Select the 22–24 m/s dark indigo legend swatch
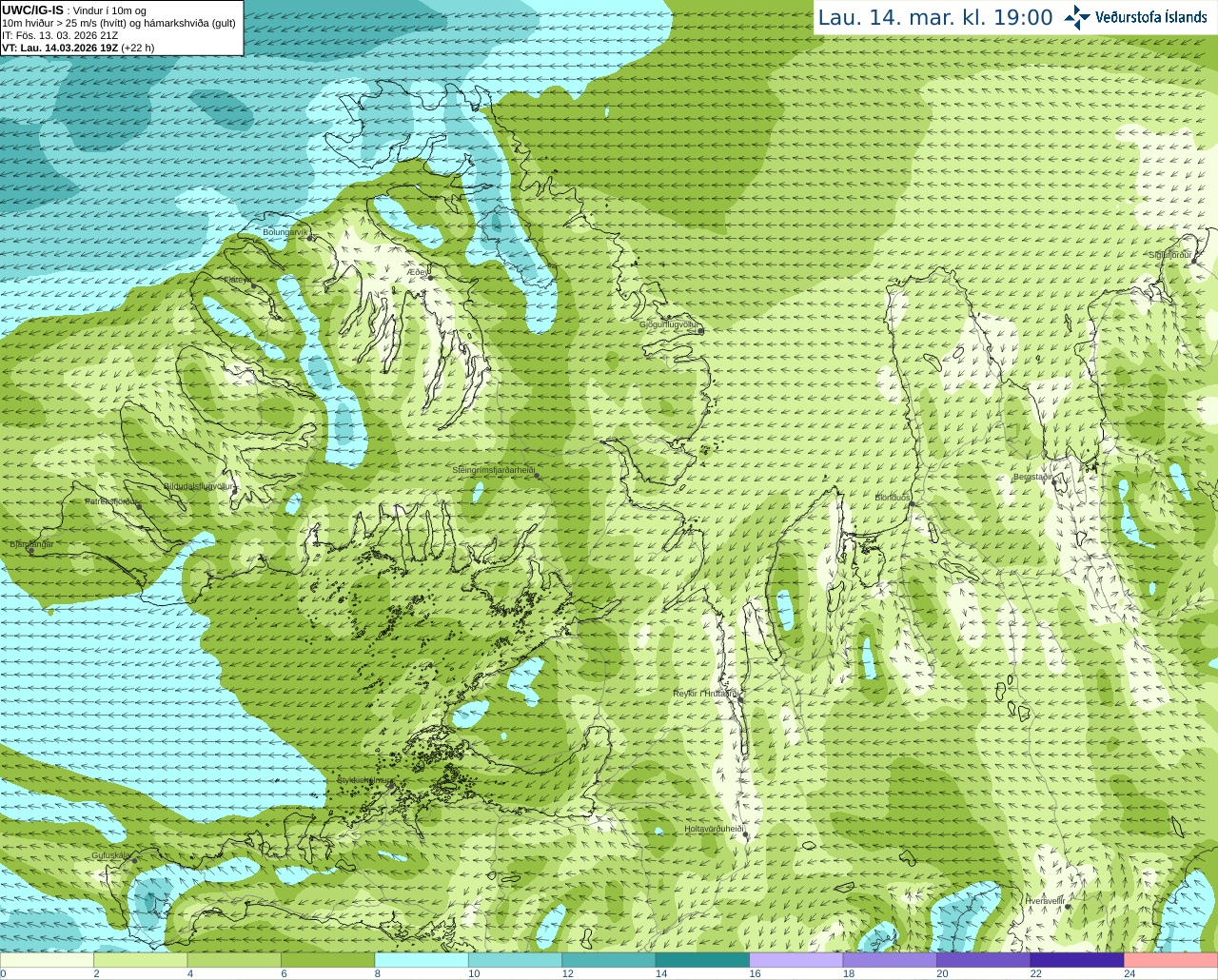The width and height of the screenshot is (1218, 980). pos(1078,960)
